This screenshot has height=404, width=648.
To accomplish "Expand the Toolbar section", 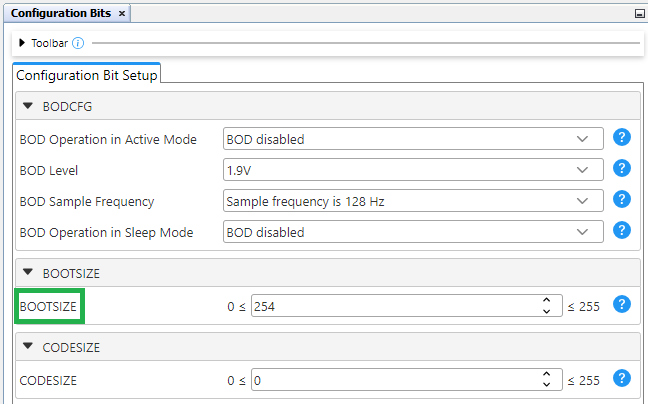I will (x=22, y=44).
